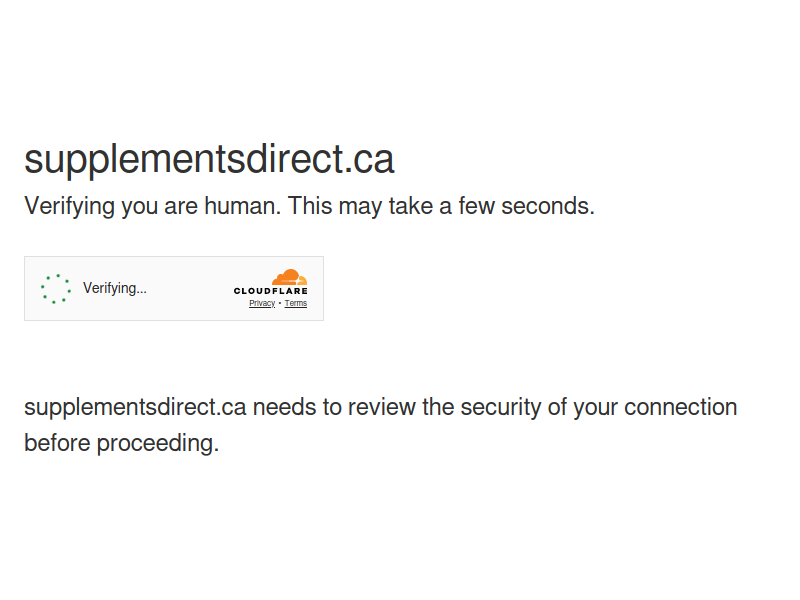Click the "few seconds" words in subtitle
Image resolution: width=800 pixels, height=600 pixels.
(x=527, y=206)
